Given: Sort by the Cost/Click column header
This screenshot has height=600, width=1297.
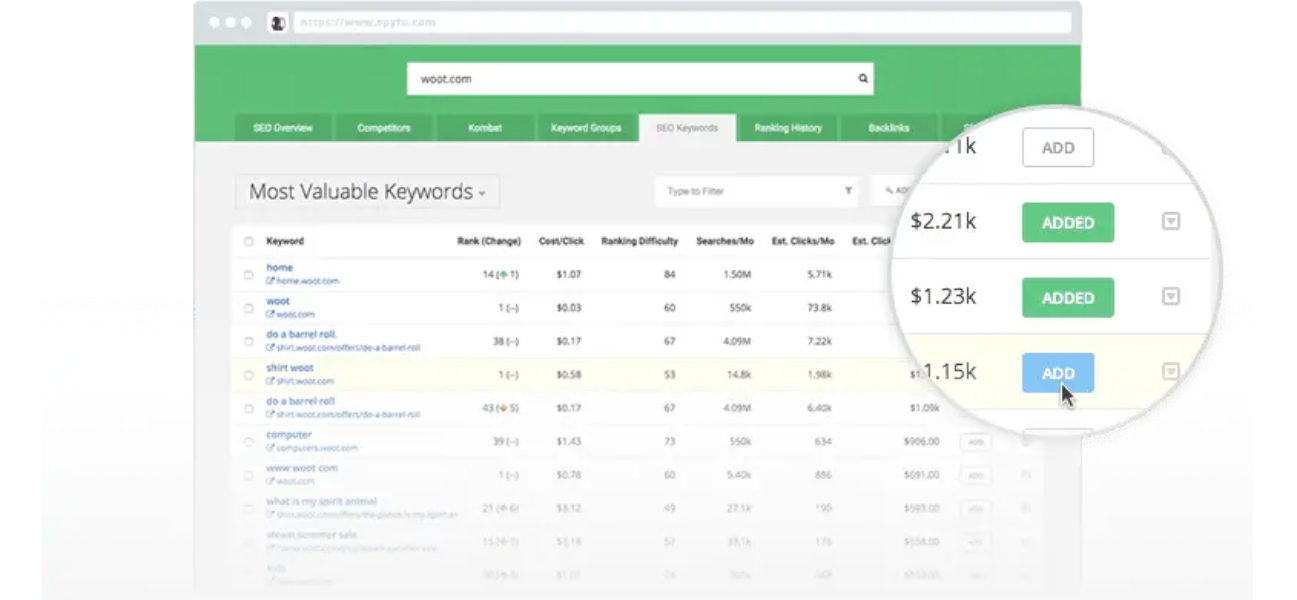Looking at the screenshot, I should pos(561,241).
